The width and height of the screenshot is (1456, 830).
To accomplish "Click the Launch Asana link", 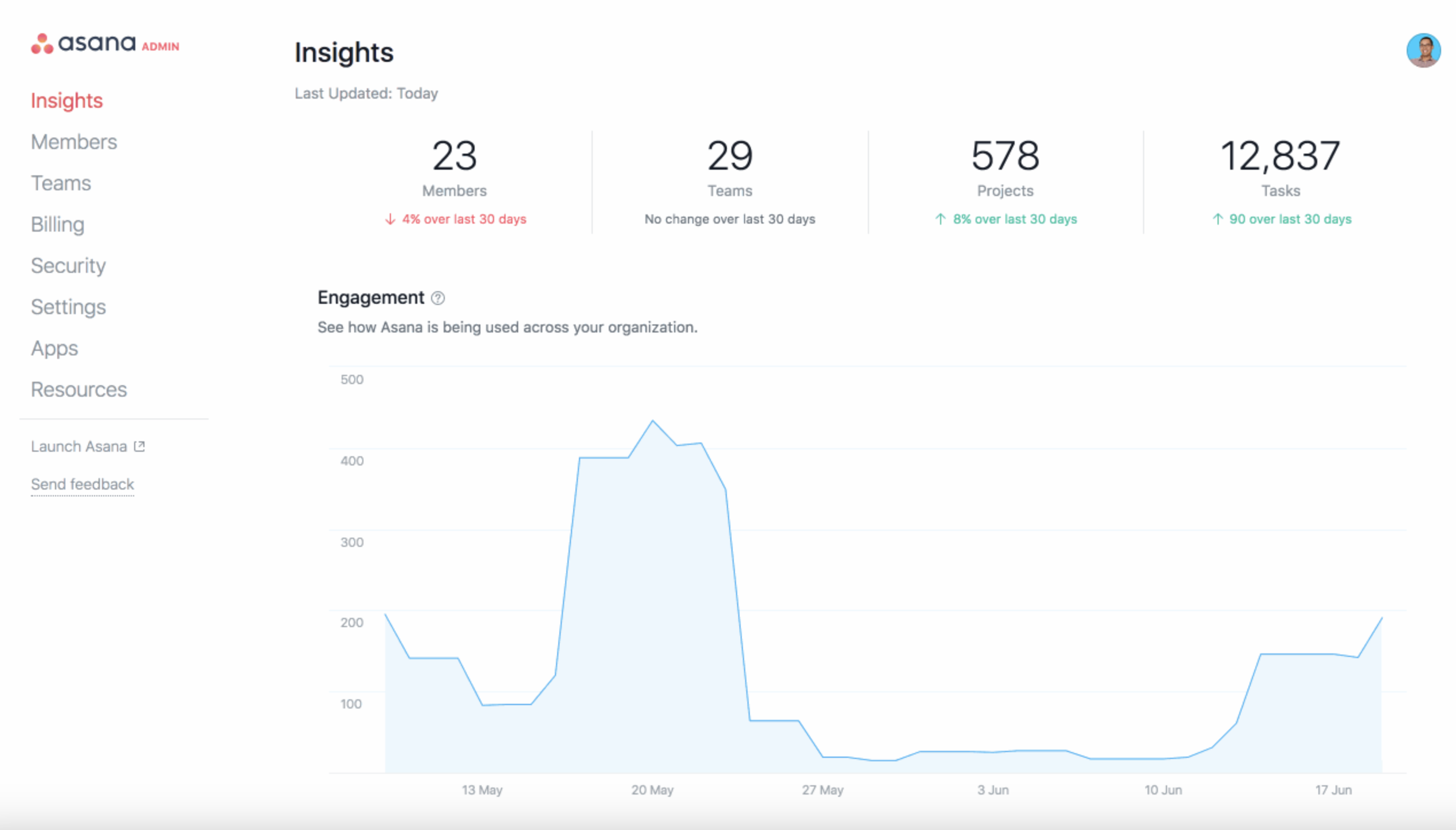I will (x=79, y=447).
